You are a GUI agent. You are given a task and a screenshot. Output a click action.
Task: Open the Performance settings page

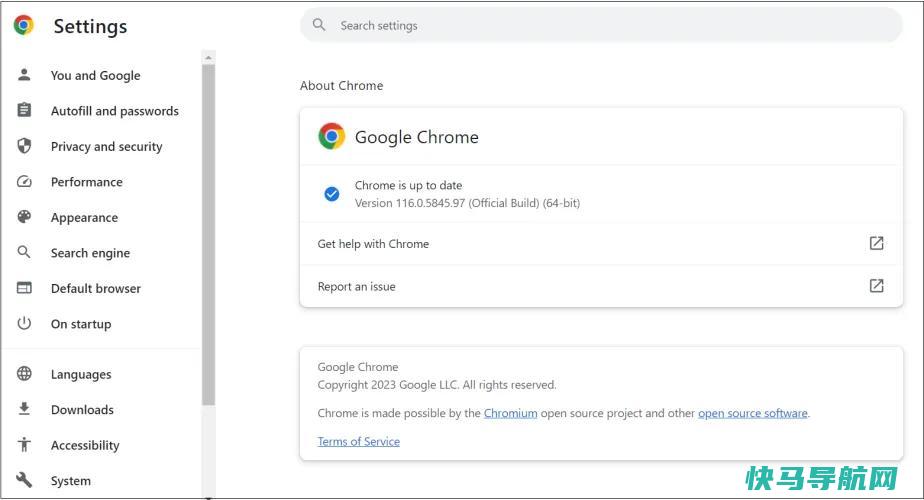tap(87, 182)
